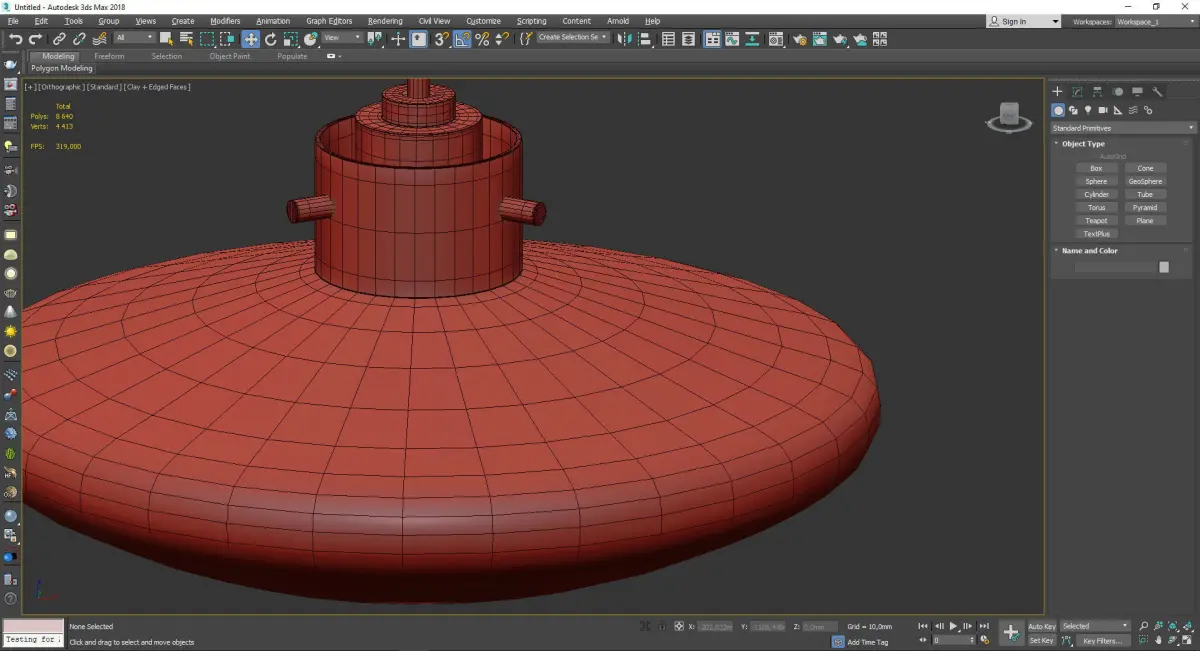
Task: Click the current frame number field
Action: [955, 640]
